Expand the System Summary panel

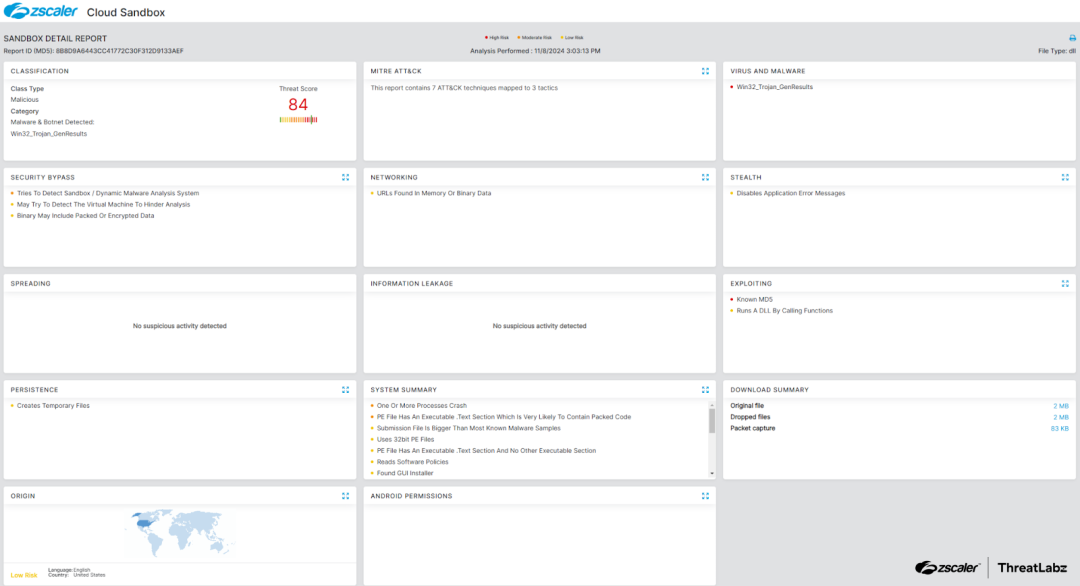point(705,389)
